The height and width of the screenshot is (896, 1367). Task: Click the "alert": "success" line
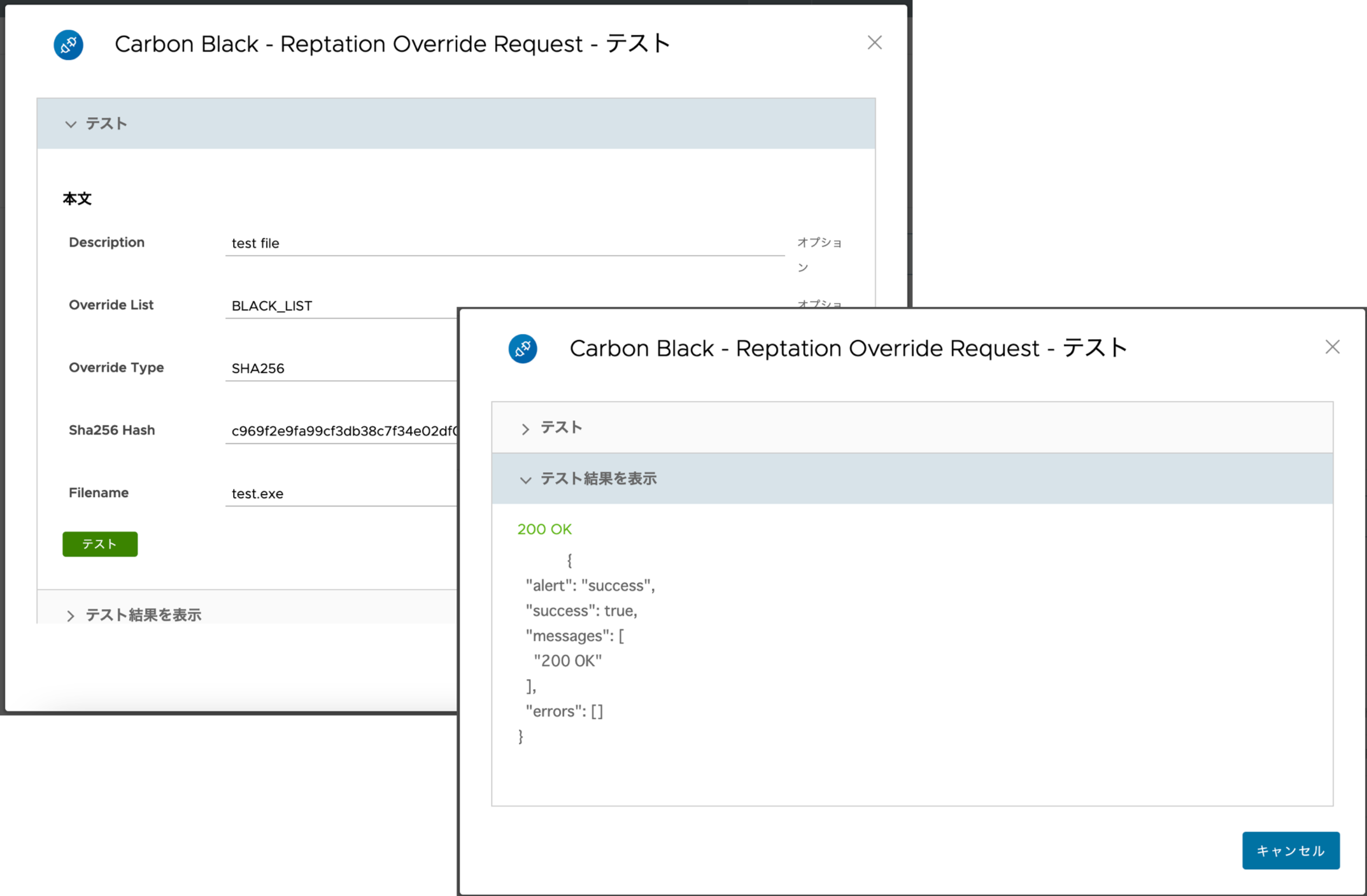590,585
